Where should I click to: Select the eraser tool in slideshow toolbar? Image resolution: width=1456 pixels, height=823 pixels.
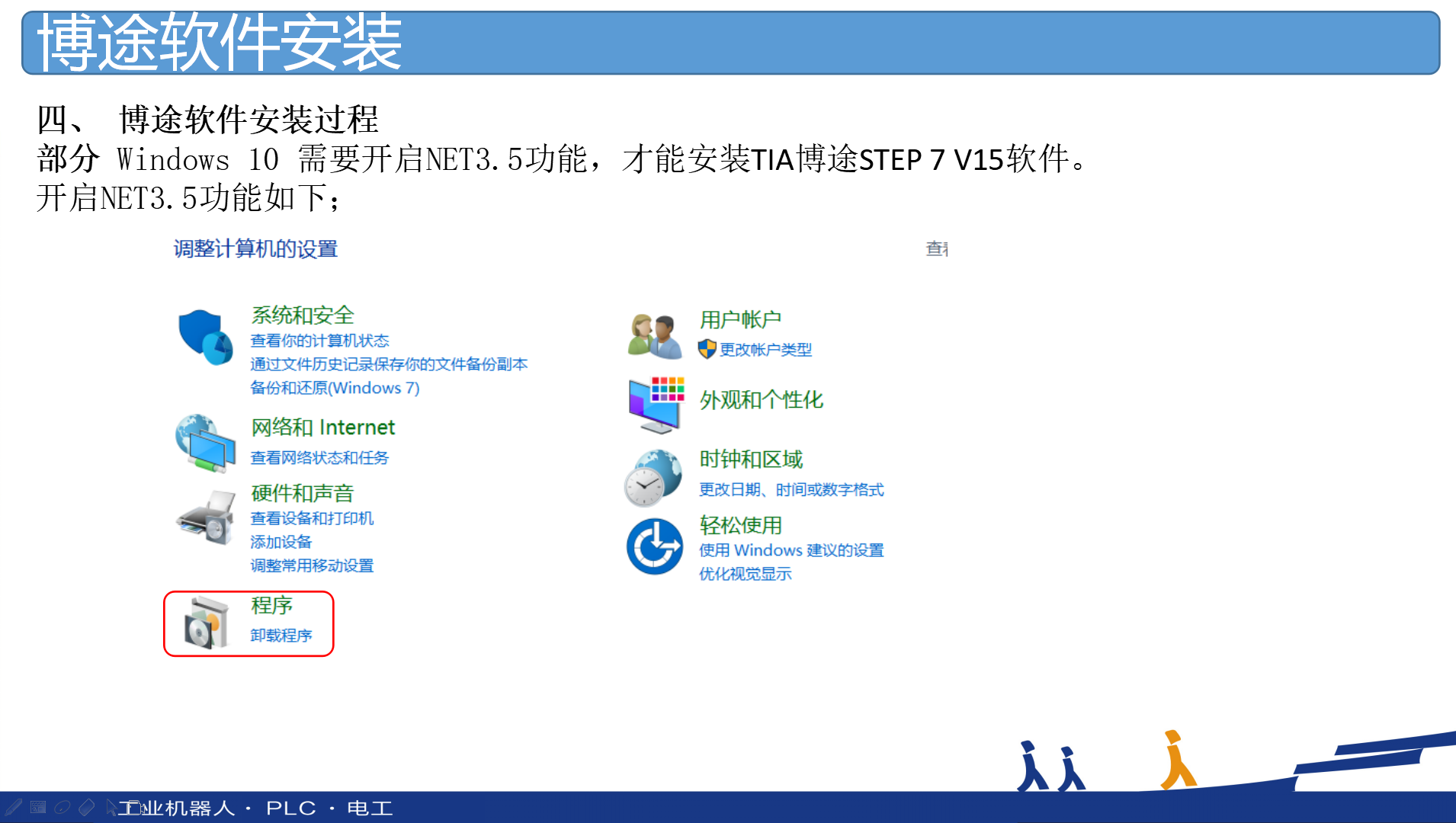coord(87,807)
